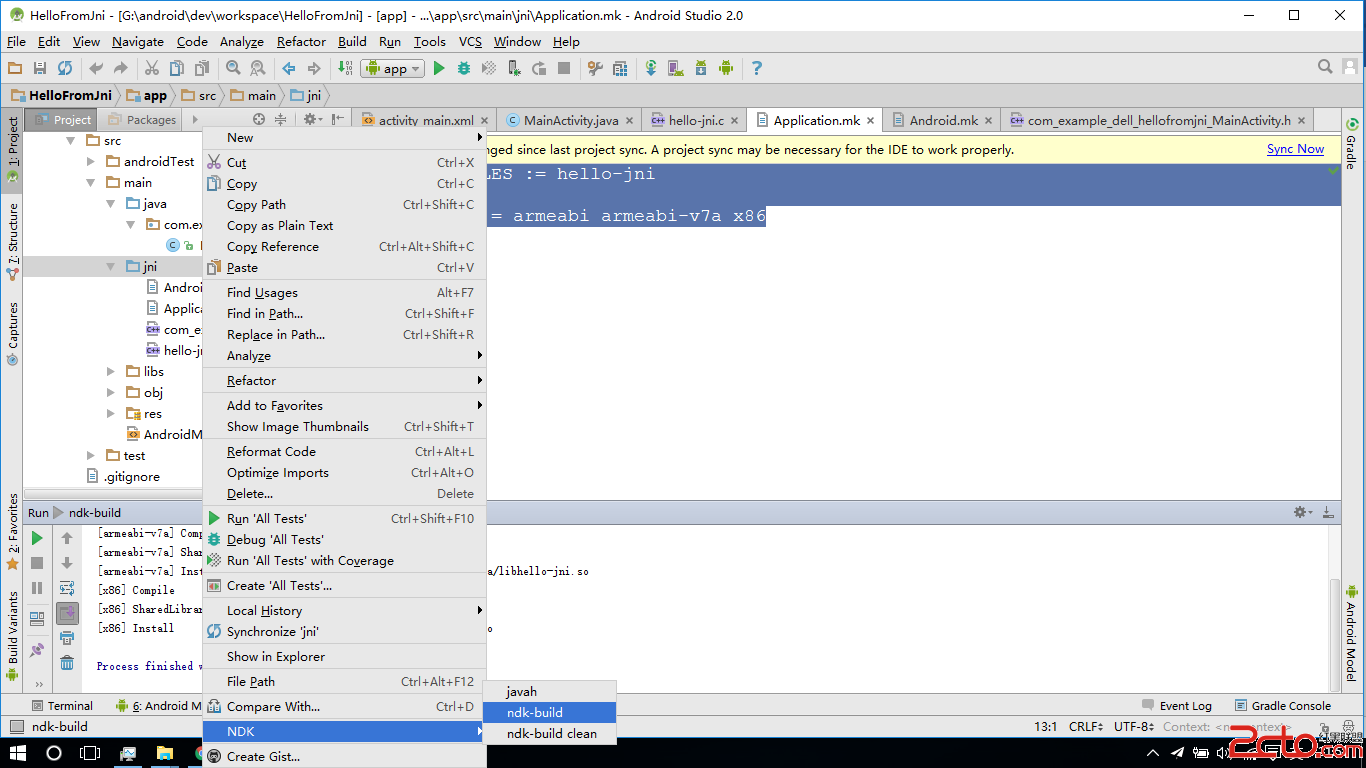
Task: Expand the obj folder
Action: pos(111,393)
